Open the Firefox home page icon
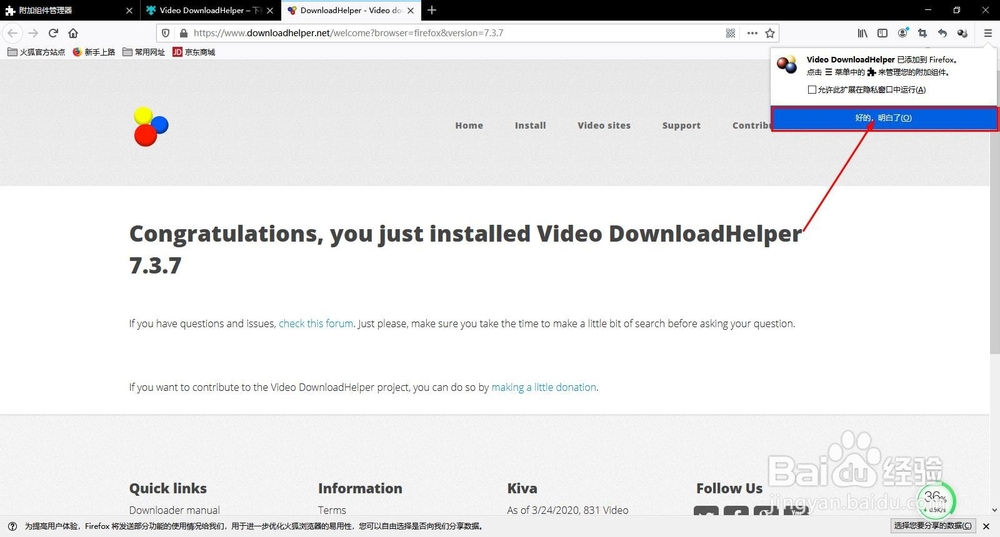The height and width of the screenshot is (537, 1000). click(x=73, y=33)
